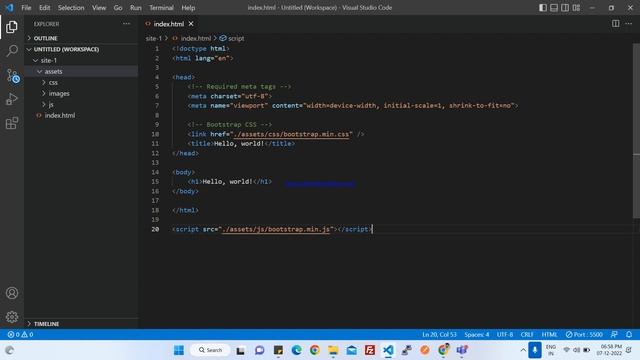Open the Run menu
This screenshot has height=360, width=640.
tap(136, 7)
